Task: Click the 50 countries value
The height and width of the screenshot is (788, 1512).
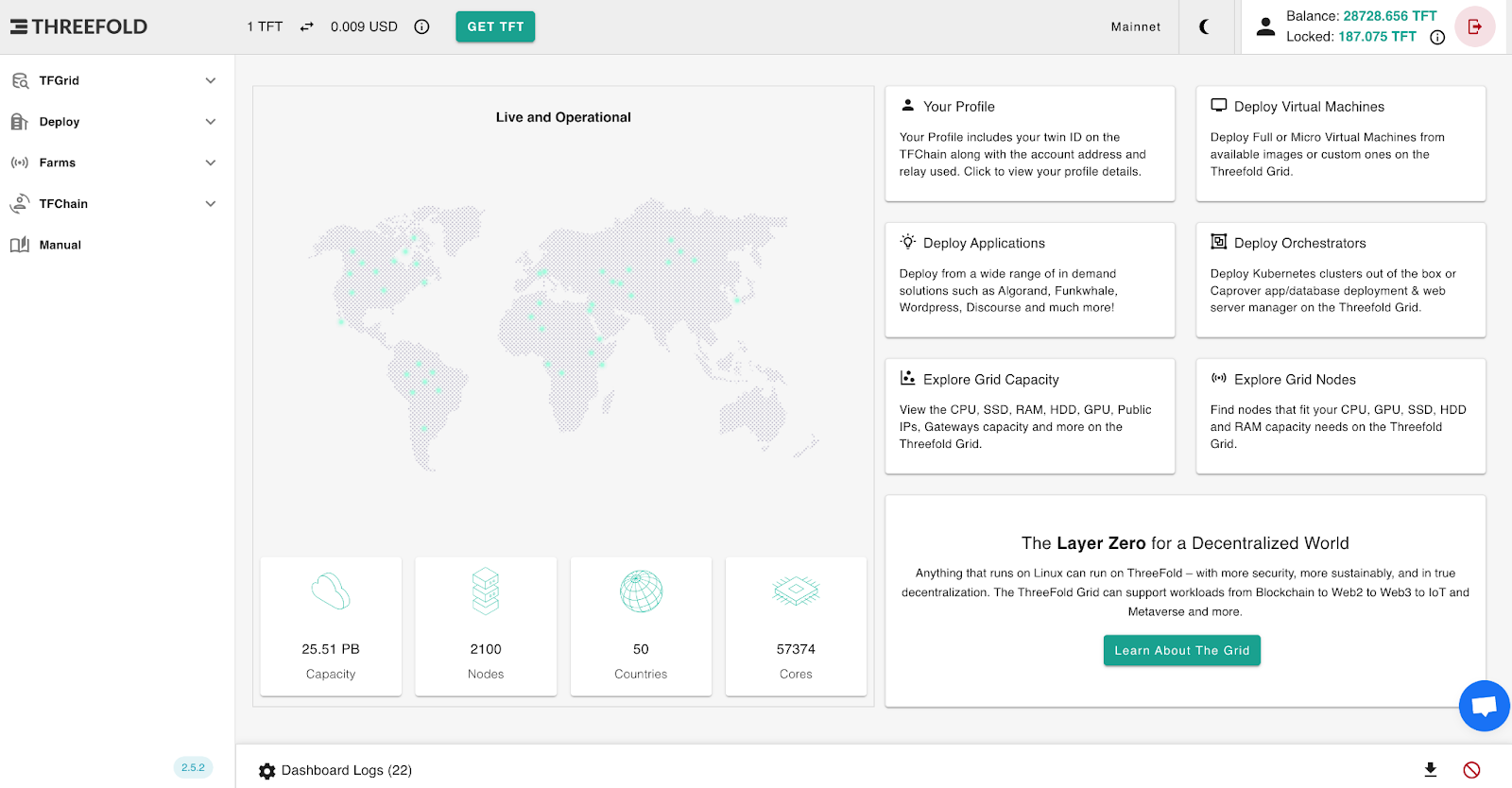Action: click(x=641, y=649)
